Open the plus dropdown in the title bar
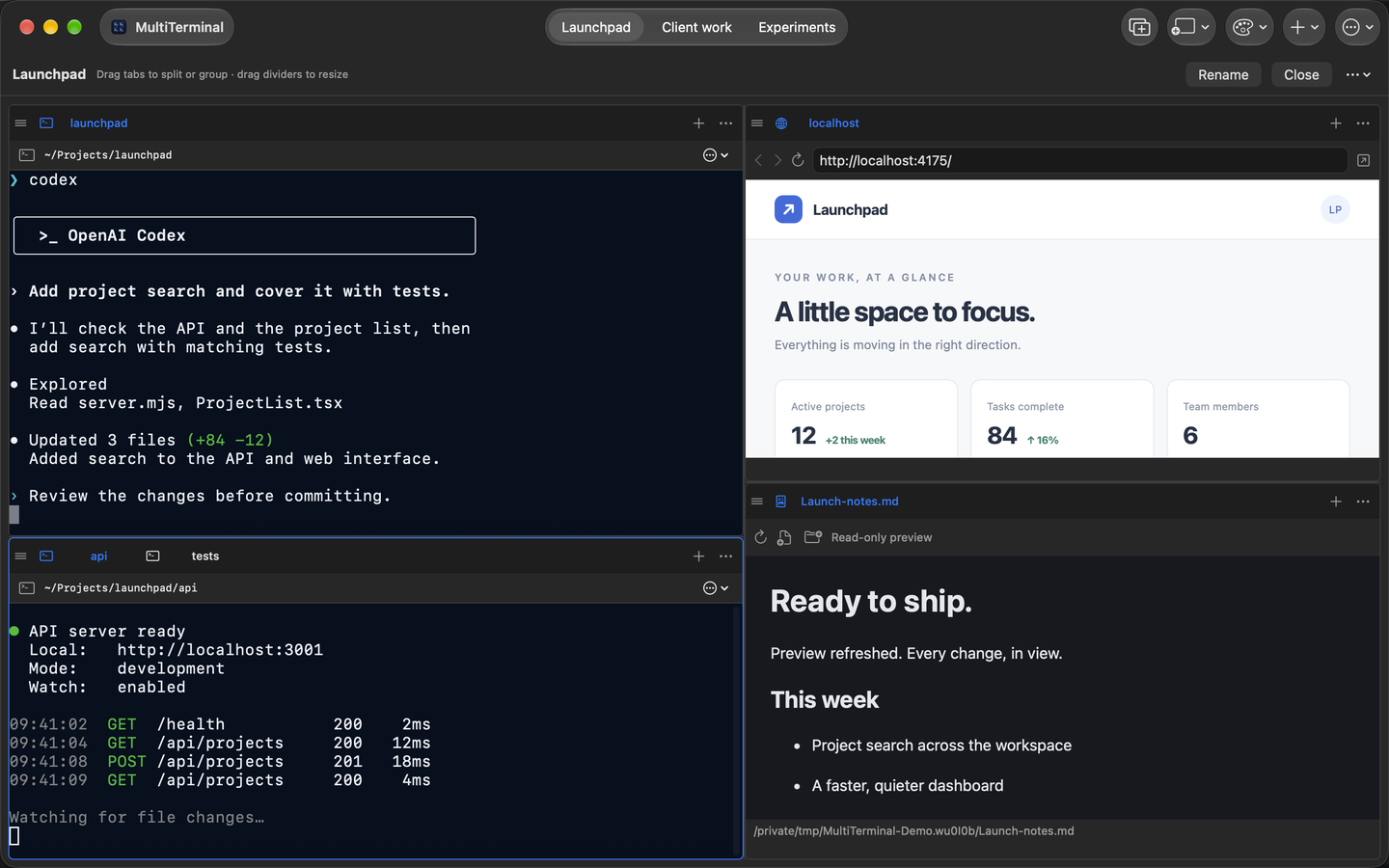 coord(1304,27)
